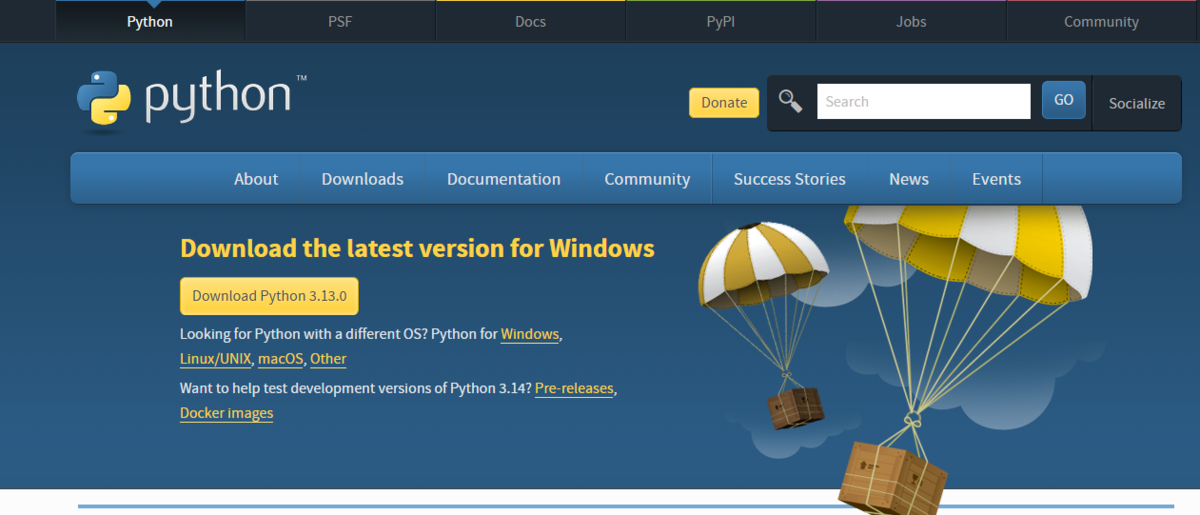1200x515 pixels.
Task: Visit the Community top tab
Action: (x=1101, y=21)
